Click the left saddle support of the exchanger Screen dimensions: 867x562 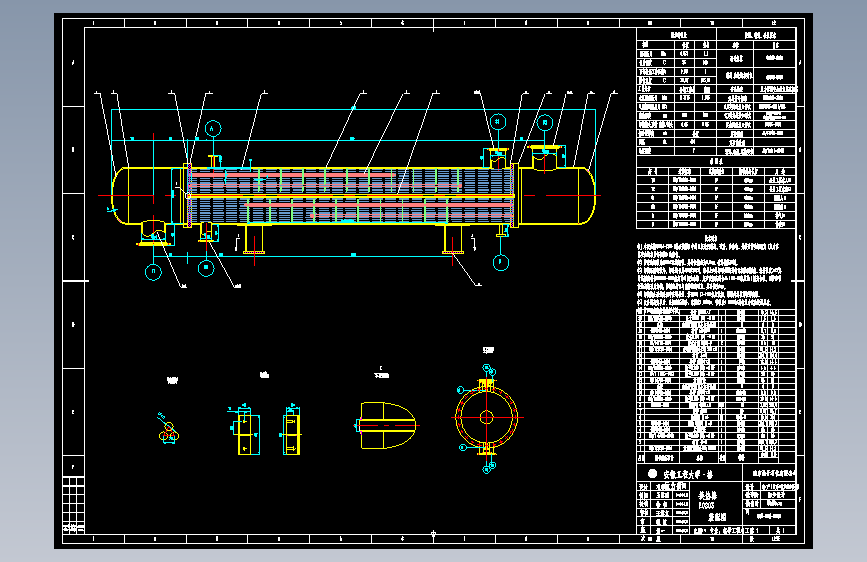pyautogui.click(x=254, y=239)
